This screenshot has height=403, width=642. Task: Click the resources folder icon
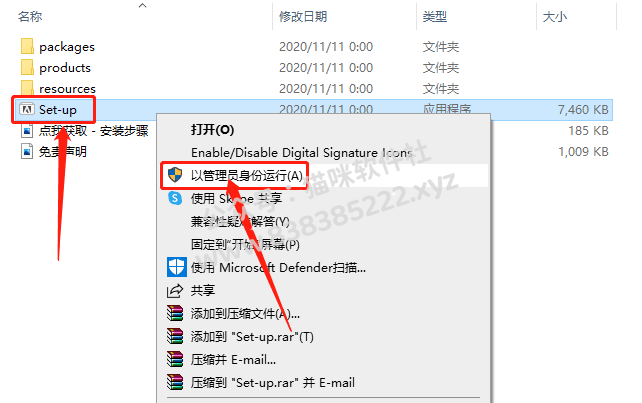coord(27,88)
